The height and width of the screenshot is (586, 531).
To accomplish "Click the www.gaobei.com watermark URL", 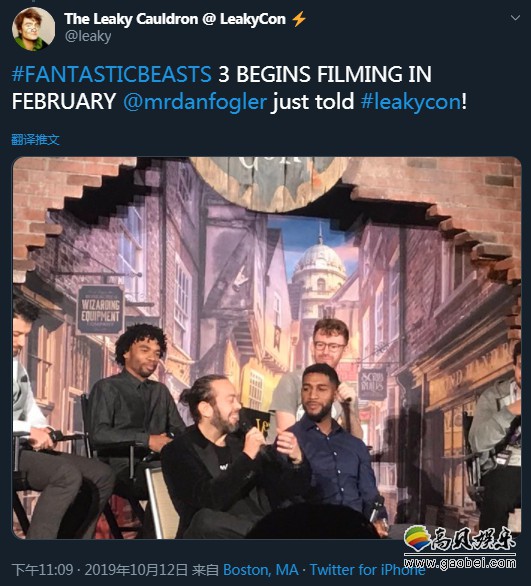I will tap(460, 562).
